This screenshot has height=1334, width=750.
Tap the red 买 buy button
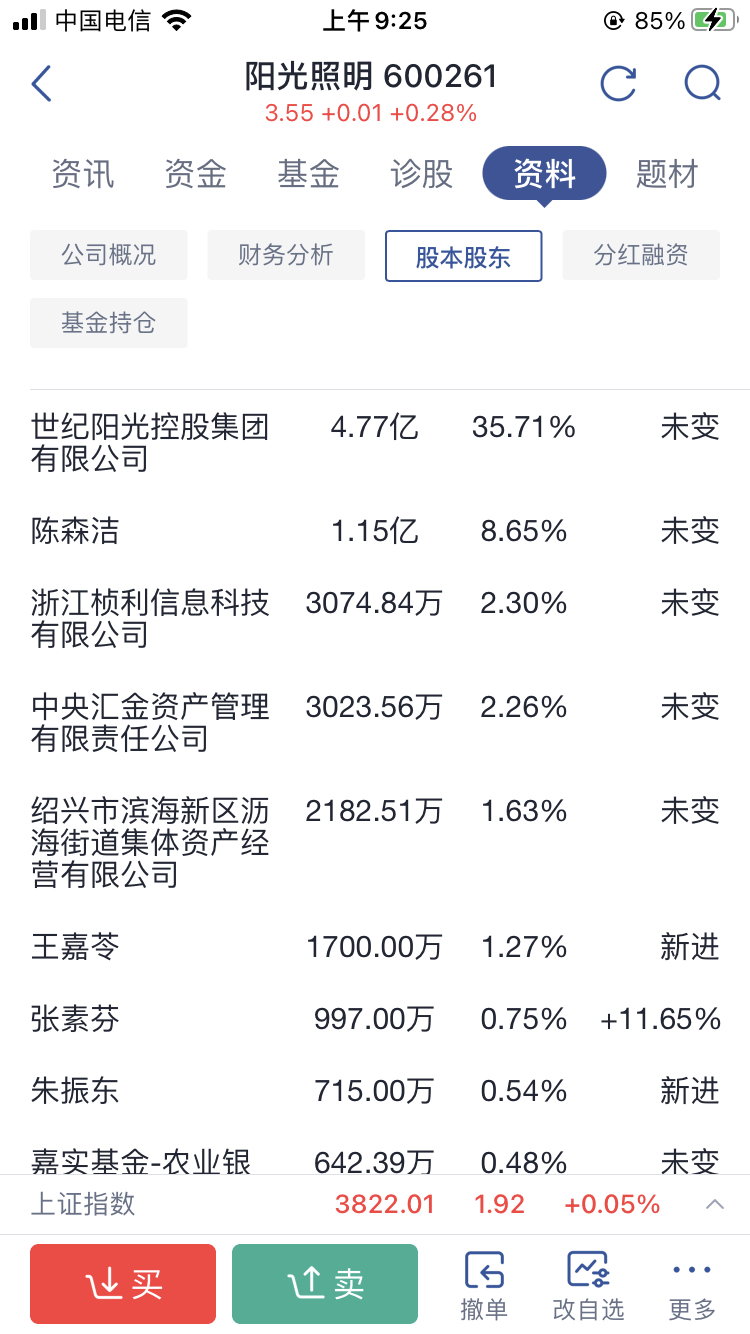(123, 1284)
